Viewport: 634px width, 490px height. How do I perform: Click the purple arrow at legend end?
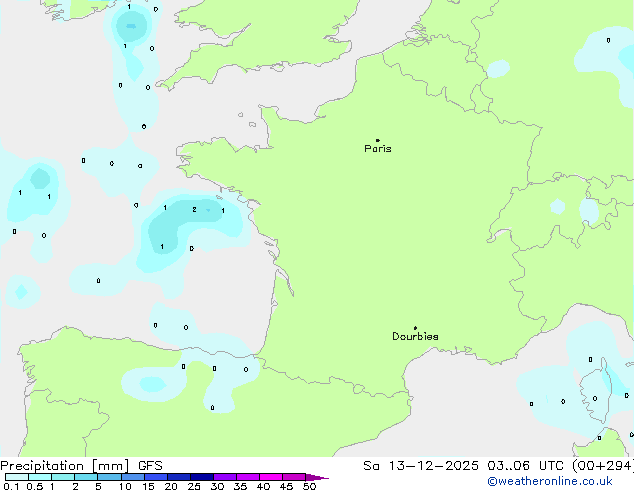click(317, 477)
